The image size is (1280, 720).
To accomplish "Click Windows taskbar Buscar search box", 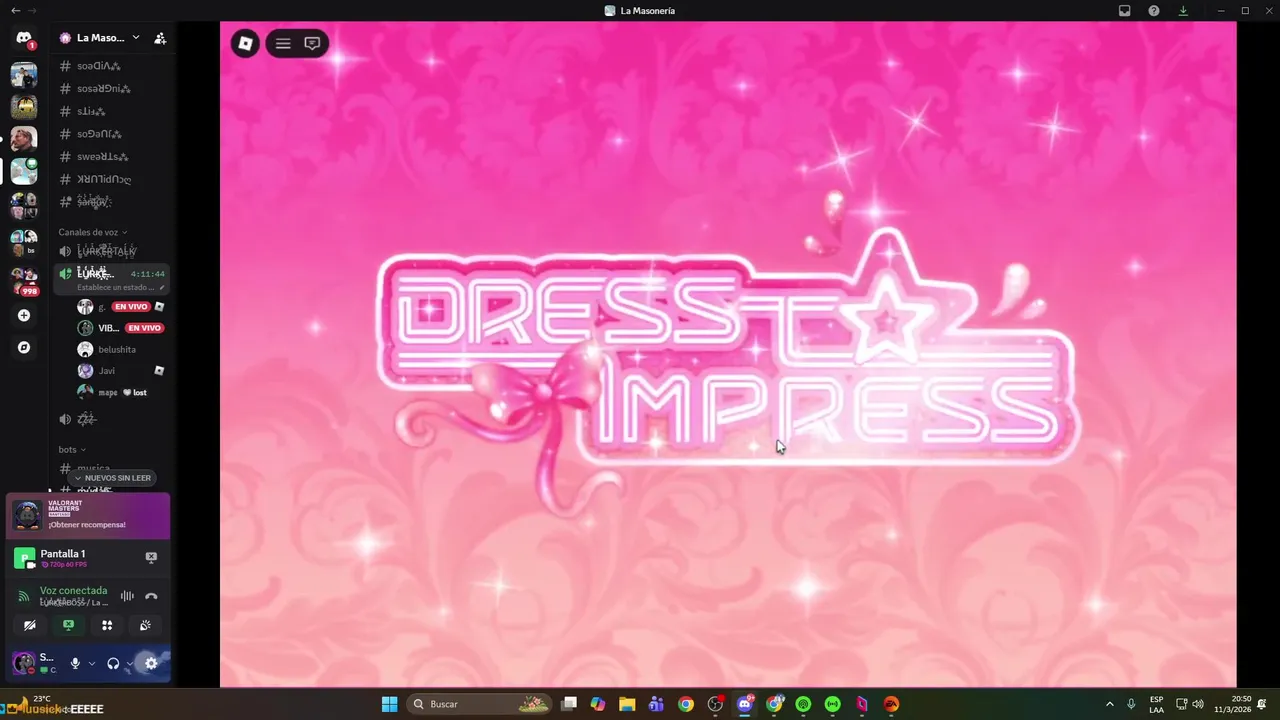I will point(480,704).
